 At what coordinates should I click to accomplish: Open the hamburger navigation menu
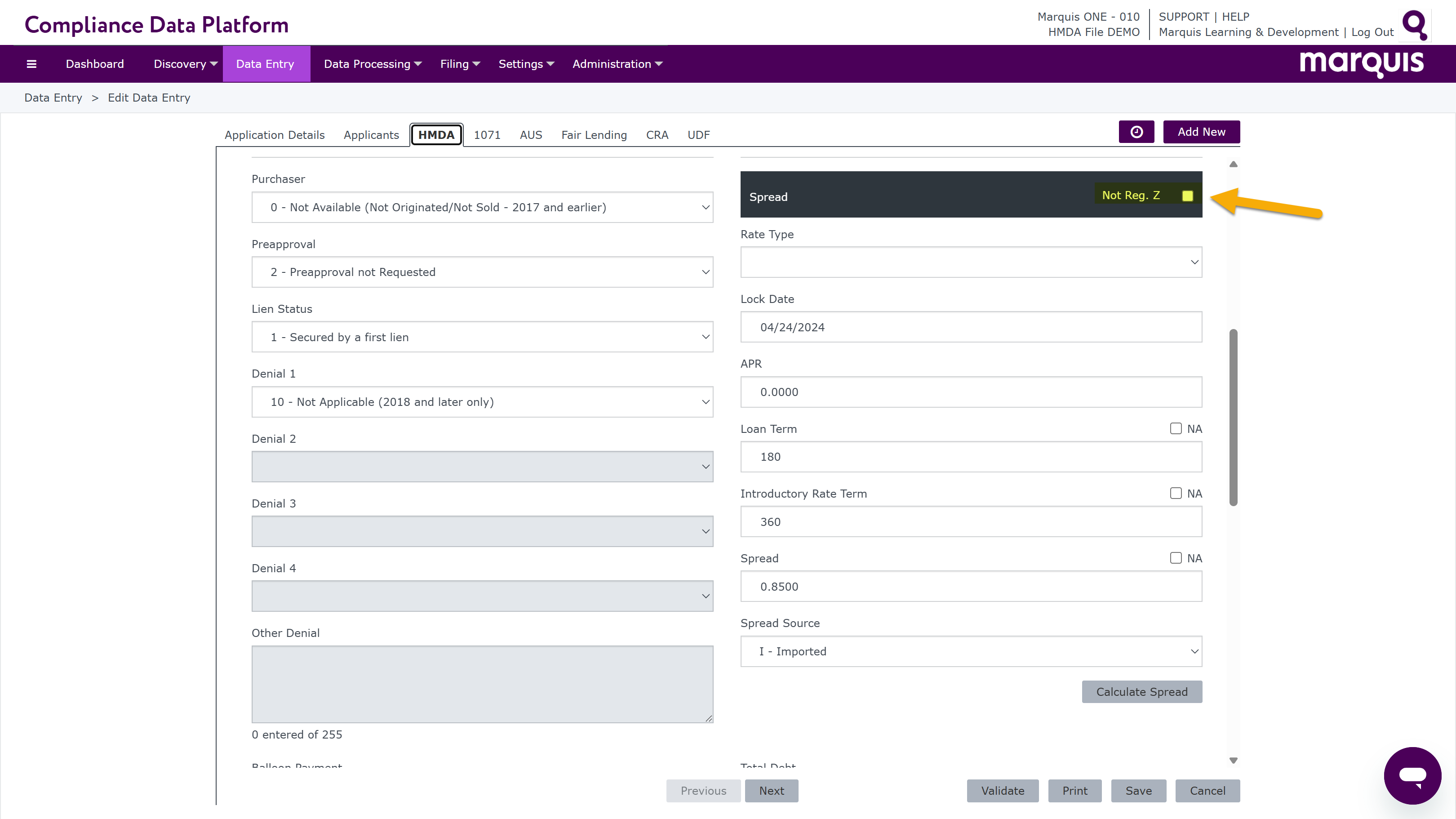coord(31,64)
